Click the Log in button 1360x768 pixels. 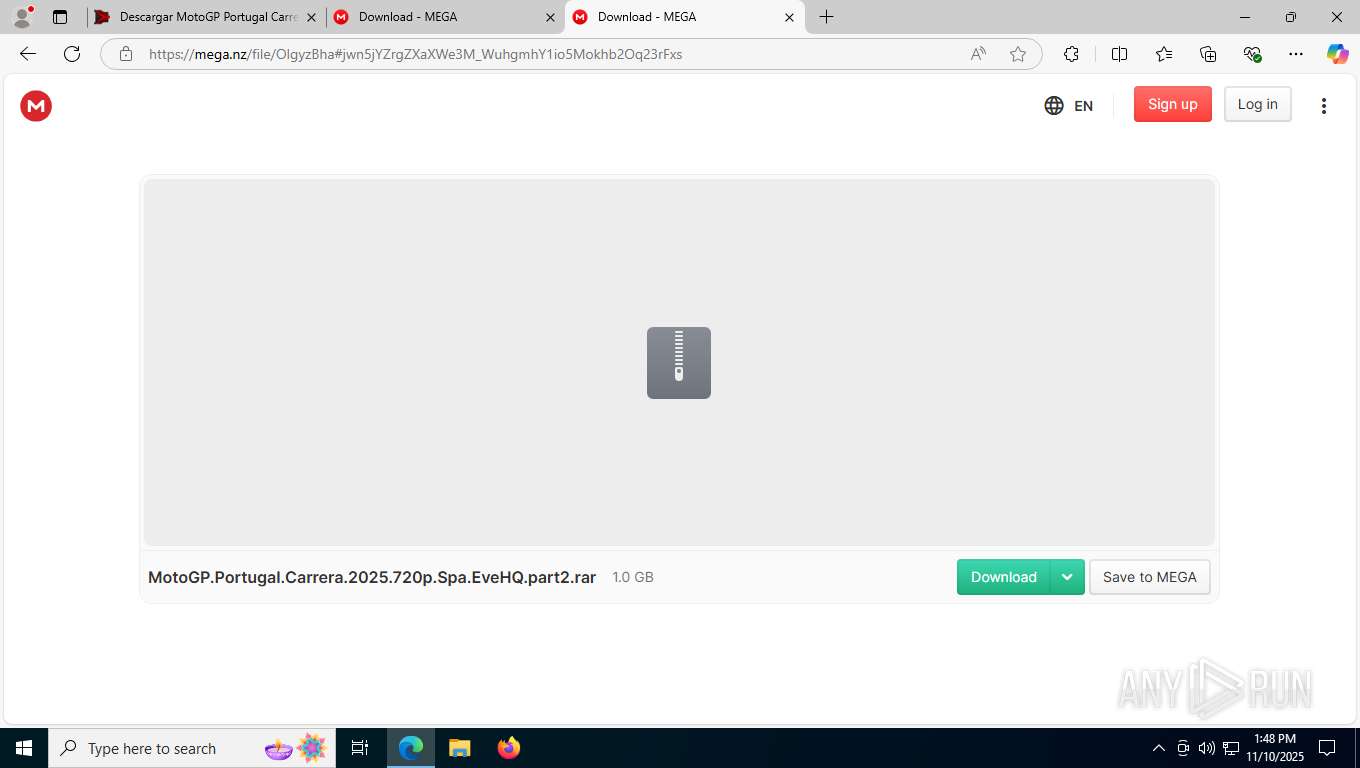point(1257,104)
